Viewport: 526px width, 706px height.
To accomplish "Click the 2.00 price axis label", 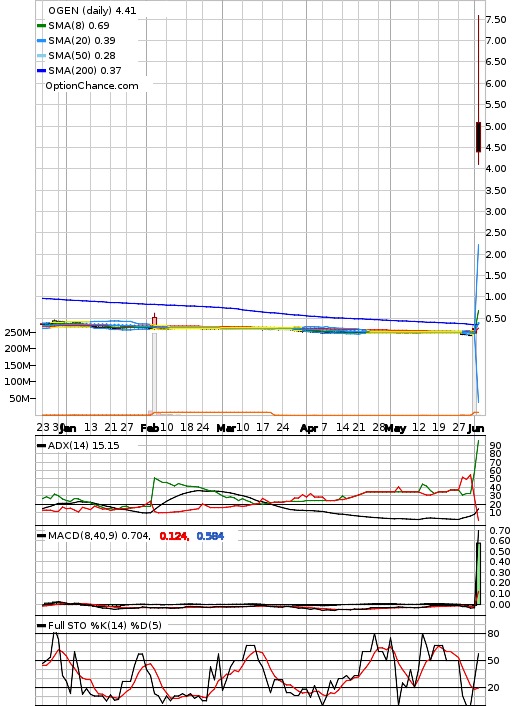I will pyautogui.click(x=496, y=254).
